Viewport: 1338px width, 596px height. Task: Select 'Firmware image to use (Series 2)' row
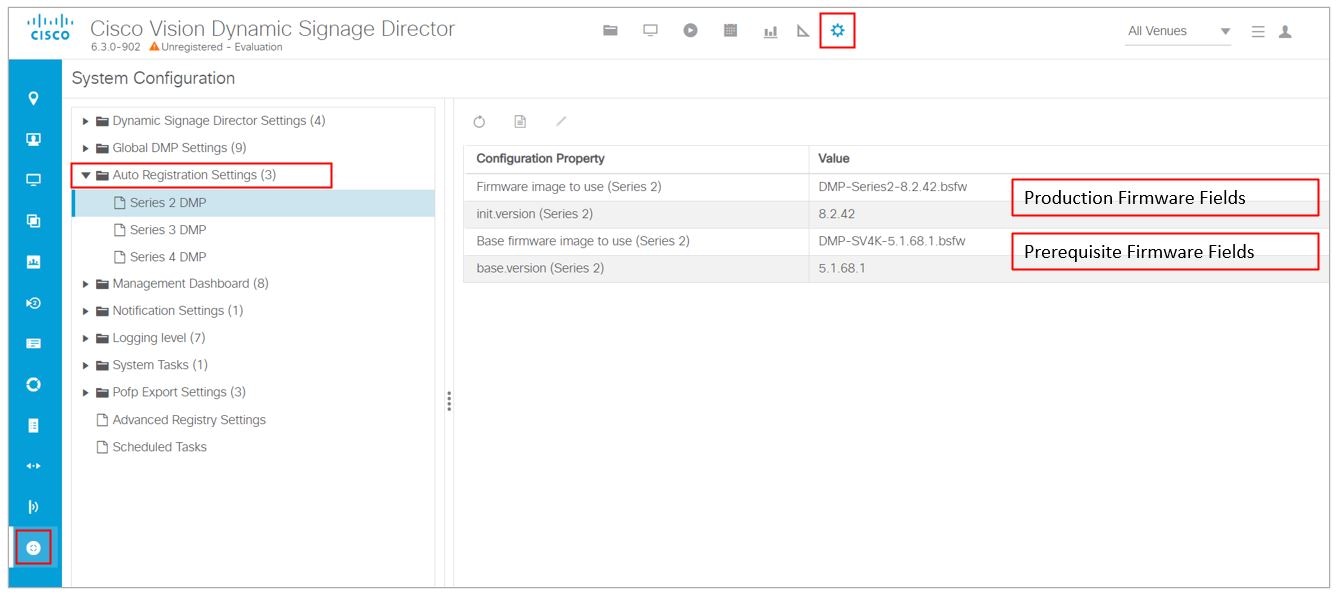(896, 187)
